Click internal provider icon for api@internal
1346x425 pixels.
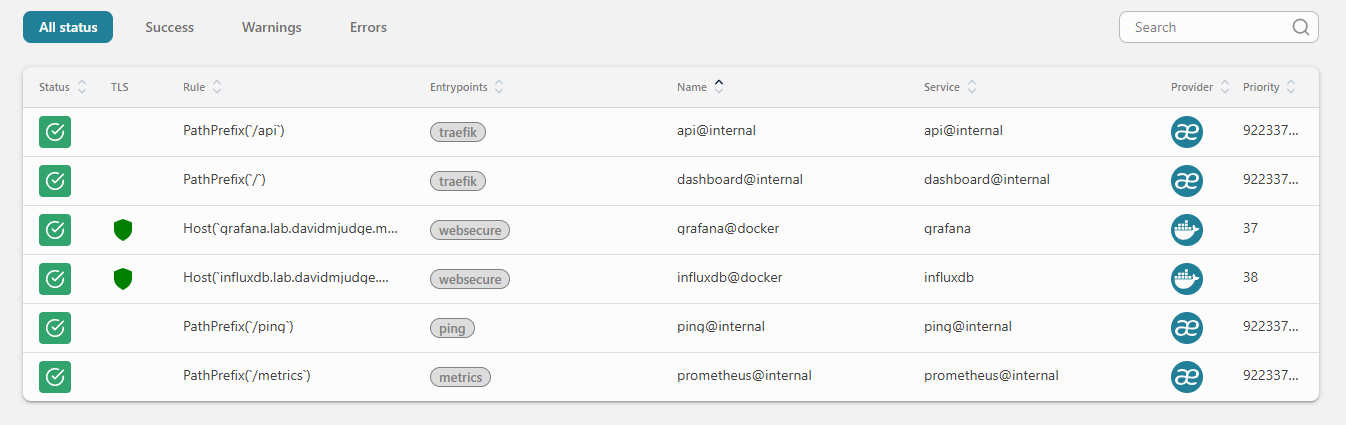pos(1187,132)
